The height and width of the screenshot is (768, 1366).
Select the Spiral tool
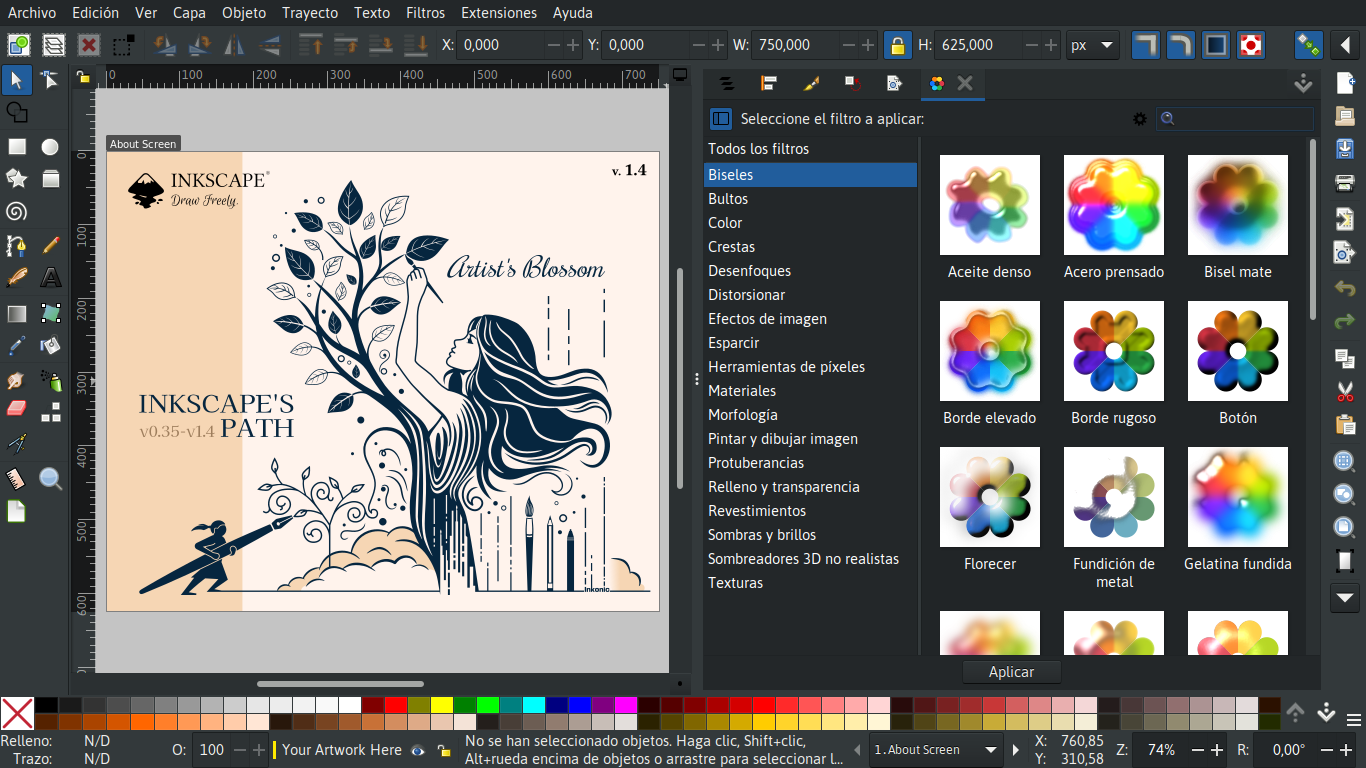(17, 211)
